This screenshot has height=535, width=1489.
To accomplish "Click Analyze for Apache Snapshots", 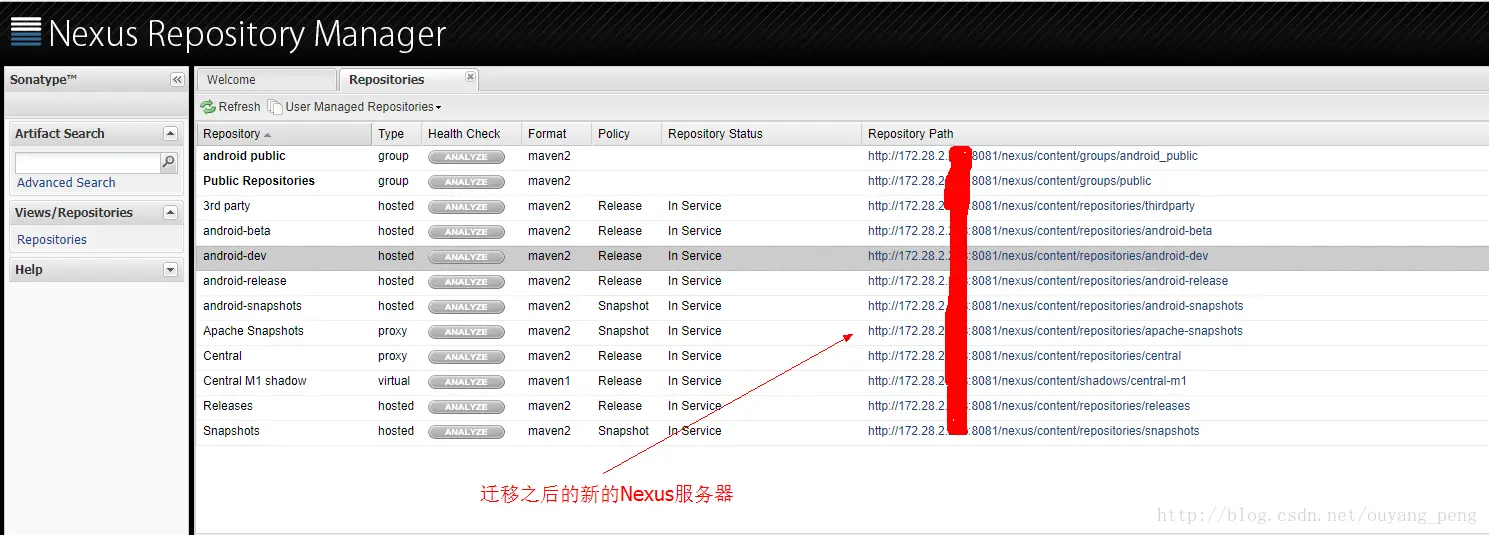I will 466,332.
